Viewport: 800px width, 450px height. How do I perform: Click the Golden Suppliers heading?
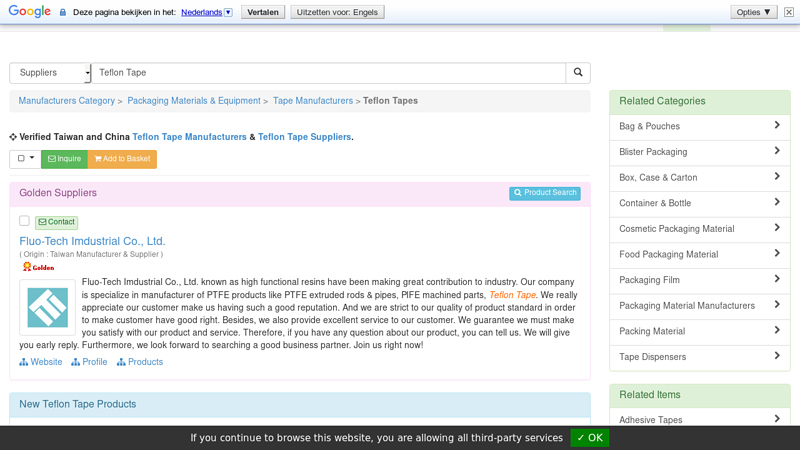(x=58, y=193)
